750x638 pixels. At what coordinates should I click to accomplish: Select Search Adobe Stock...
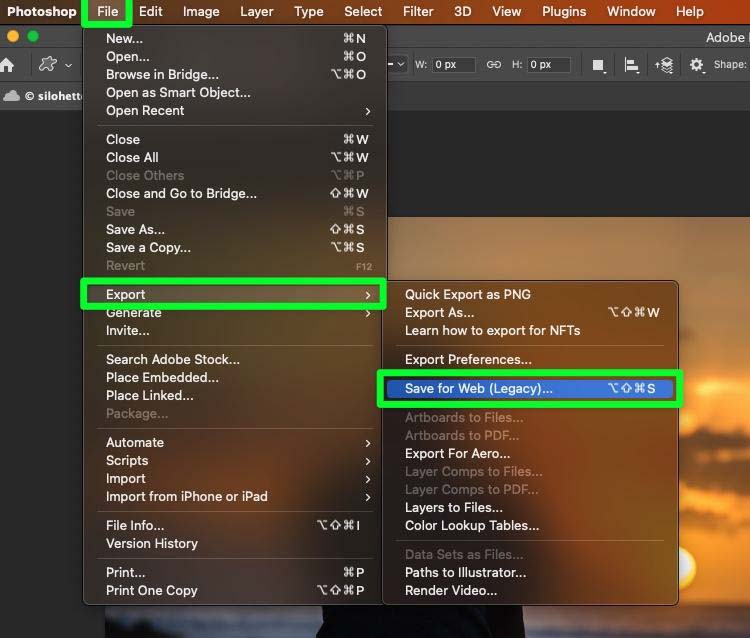pos(234,360)
